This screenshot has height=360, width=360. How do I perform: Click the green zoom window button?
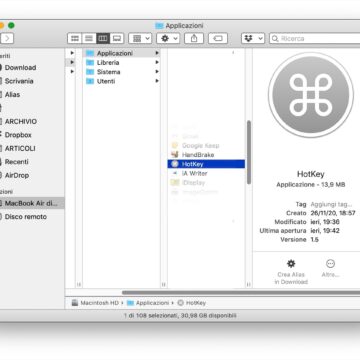click(11, 25)
